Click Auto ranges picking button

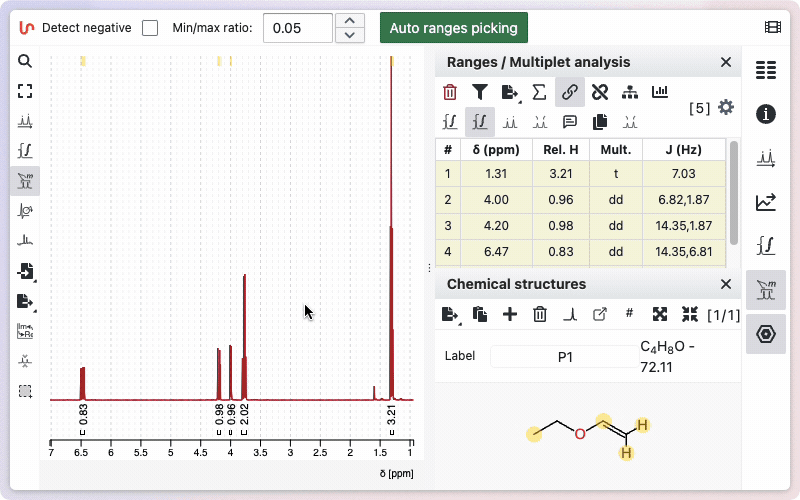click(453, 28)
